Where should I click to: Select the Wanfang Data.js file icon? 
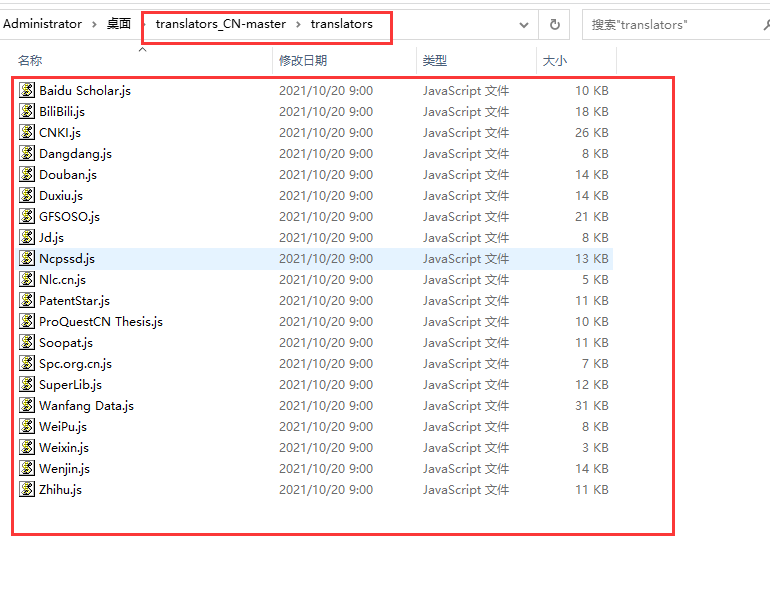[27, 405]
